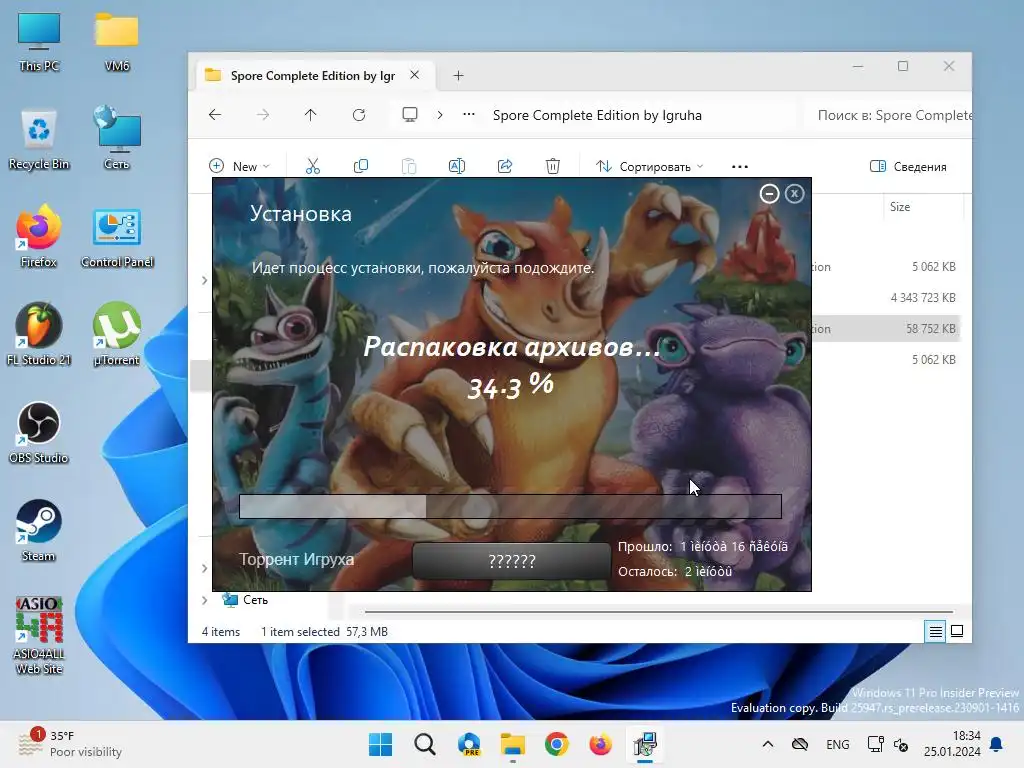
Task: Go back in File Explorer
Action: click(215, 115)
